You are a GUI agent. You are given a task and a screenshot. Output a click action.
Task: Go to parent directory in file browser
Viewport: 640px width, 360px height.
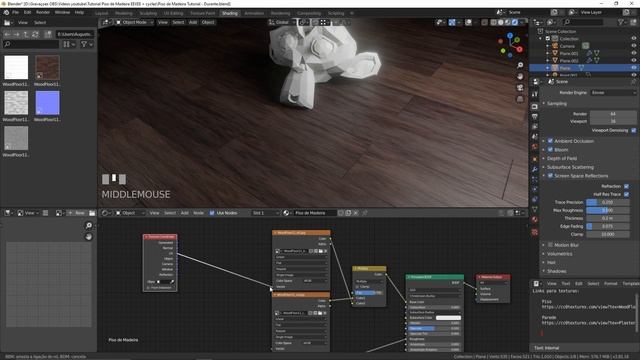pos(26,34)
